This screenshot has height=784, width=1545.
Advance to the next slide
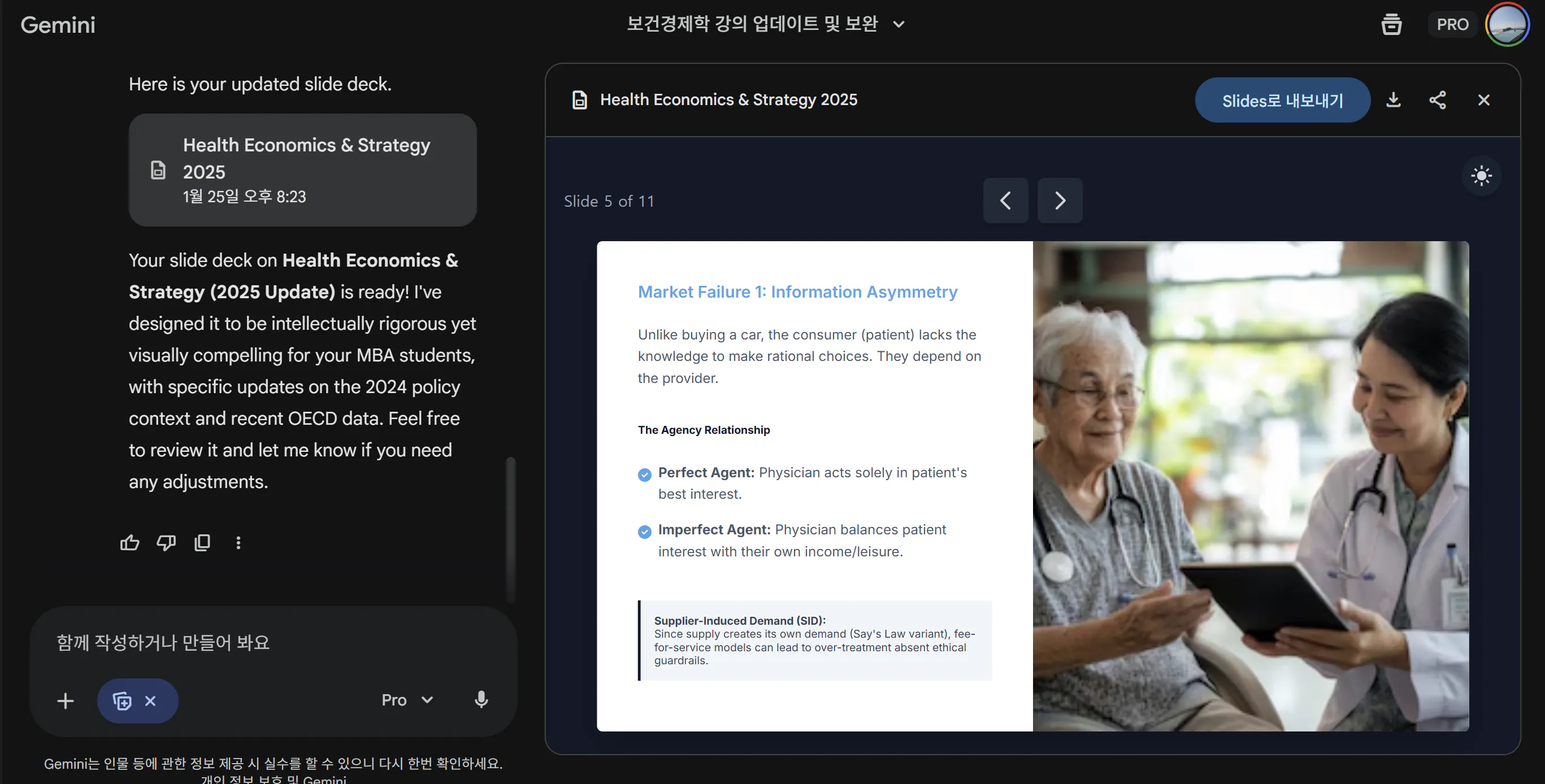point(1059,200)
